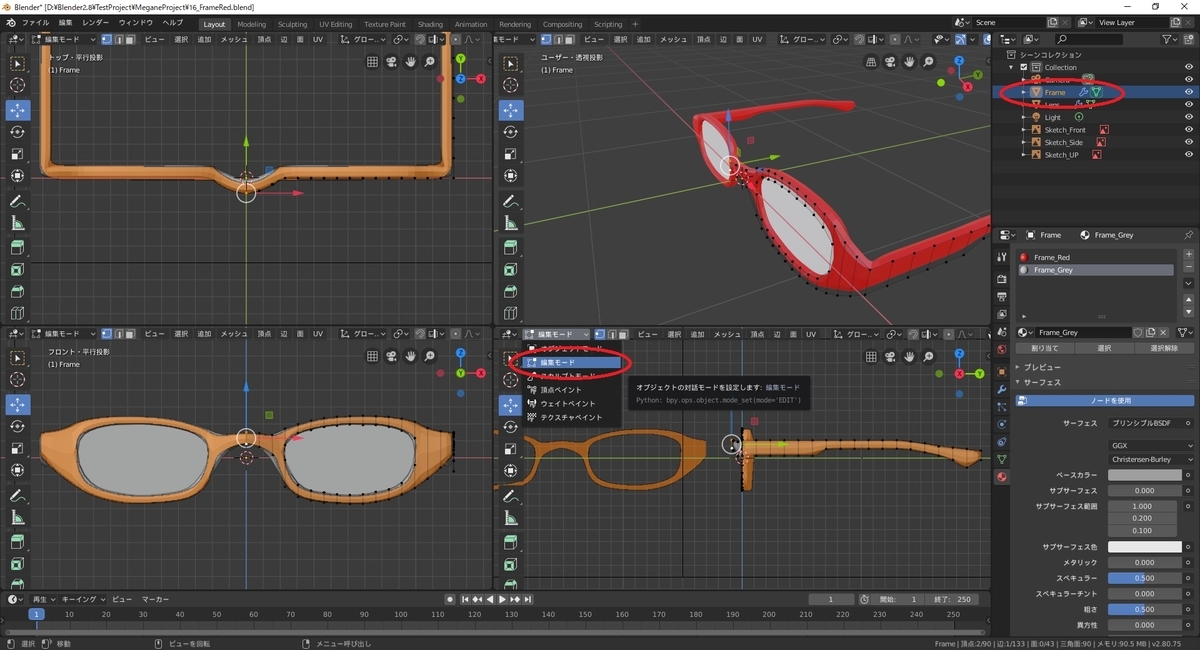Open the Christensen-Burley subsurface method dropdown
Viewport: 1200px width, 650px height.
[x=1151, y=460]
